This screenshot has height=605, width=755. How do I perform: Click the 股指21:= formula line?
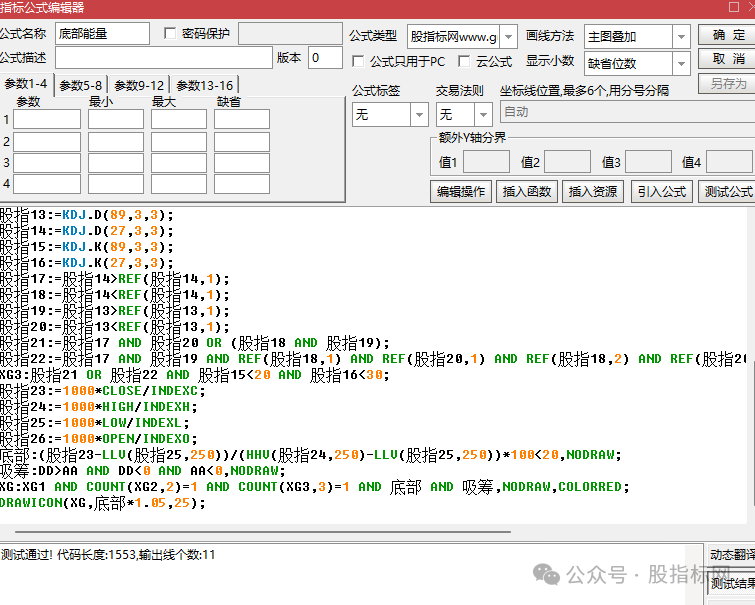point(195,343)
